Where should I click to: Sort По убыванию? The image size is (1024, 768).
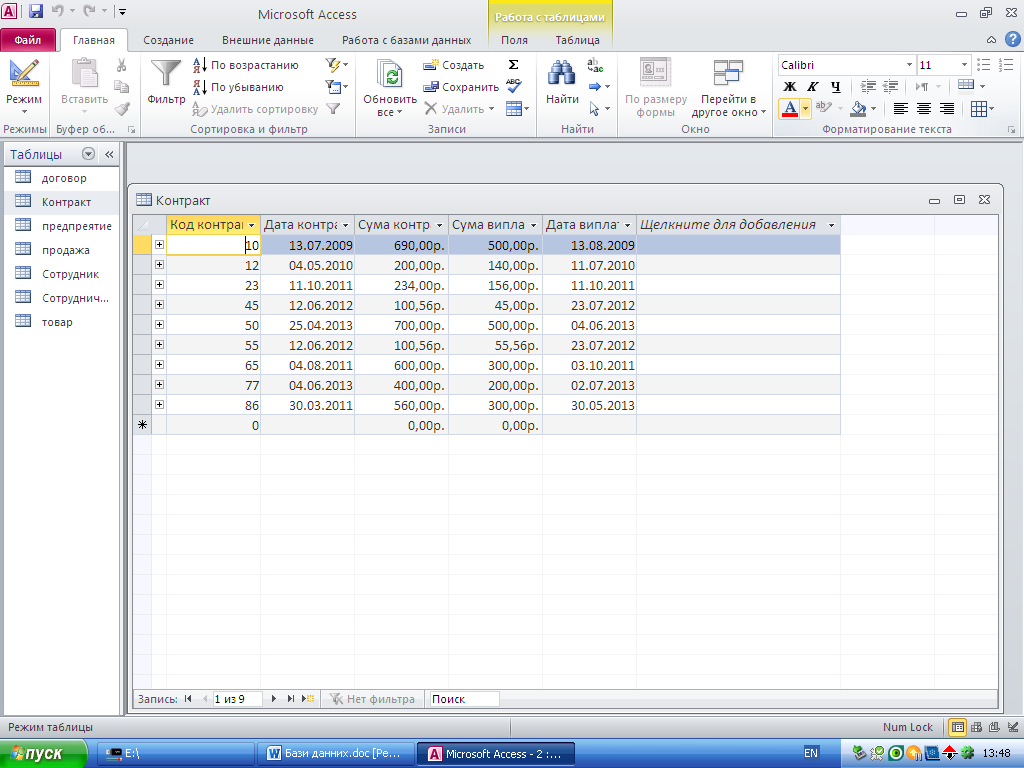238,87
